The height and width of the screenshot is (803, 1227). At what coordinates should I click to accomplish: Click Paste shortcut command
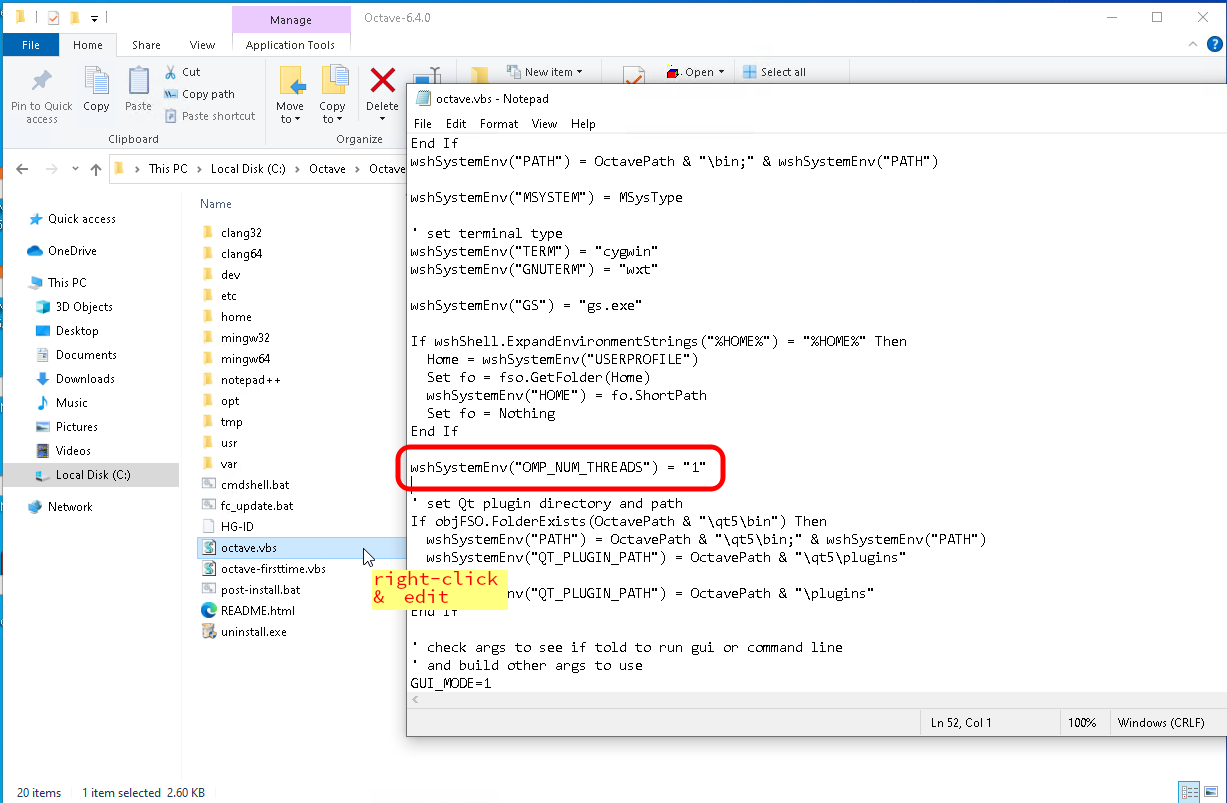(x=209, y=116)
